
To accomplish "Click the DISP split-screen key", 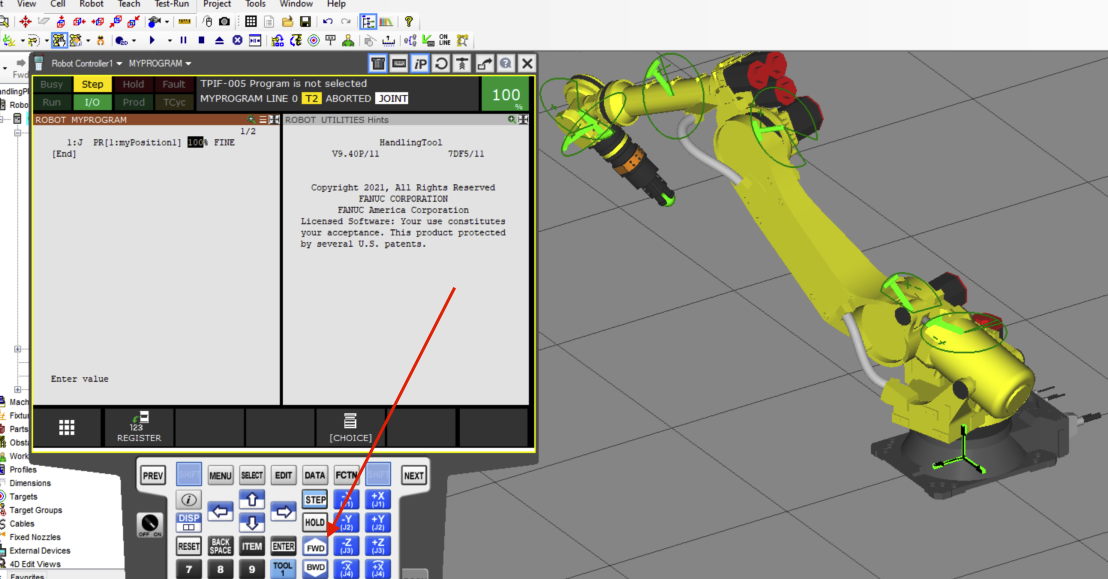I will [189, 522].
